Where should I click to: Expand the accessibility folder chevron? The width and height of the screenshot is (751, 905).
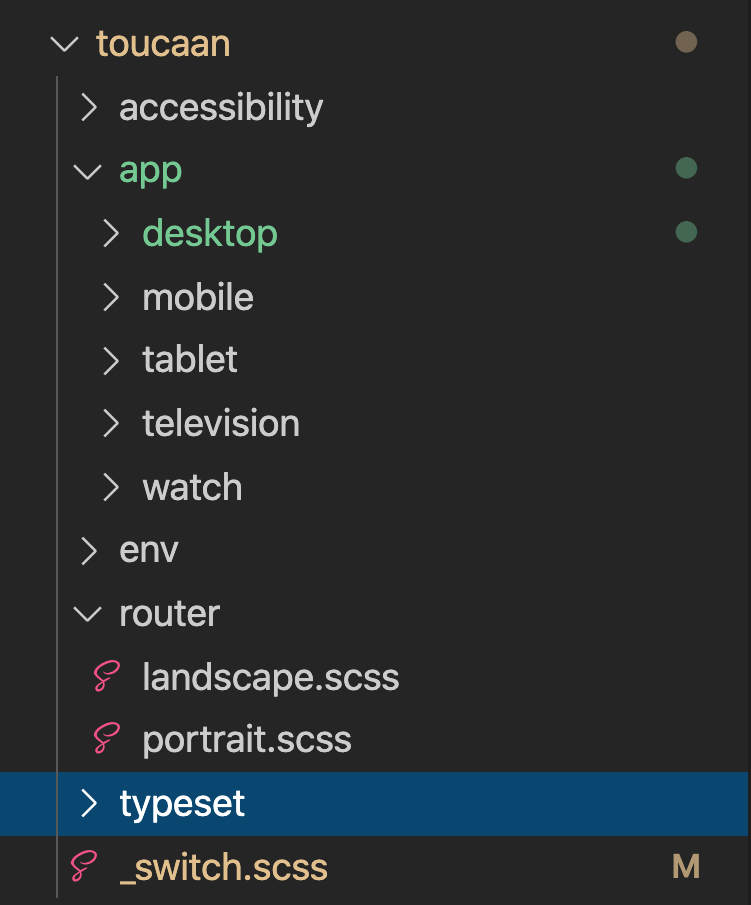[x=89, y=107]
